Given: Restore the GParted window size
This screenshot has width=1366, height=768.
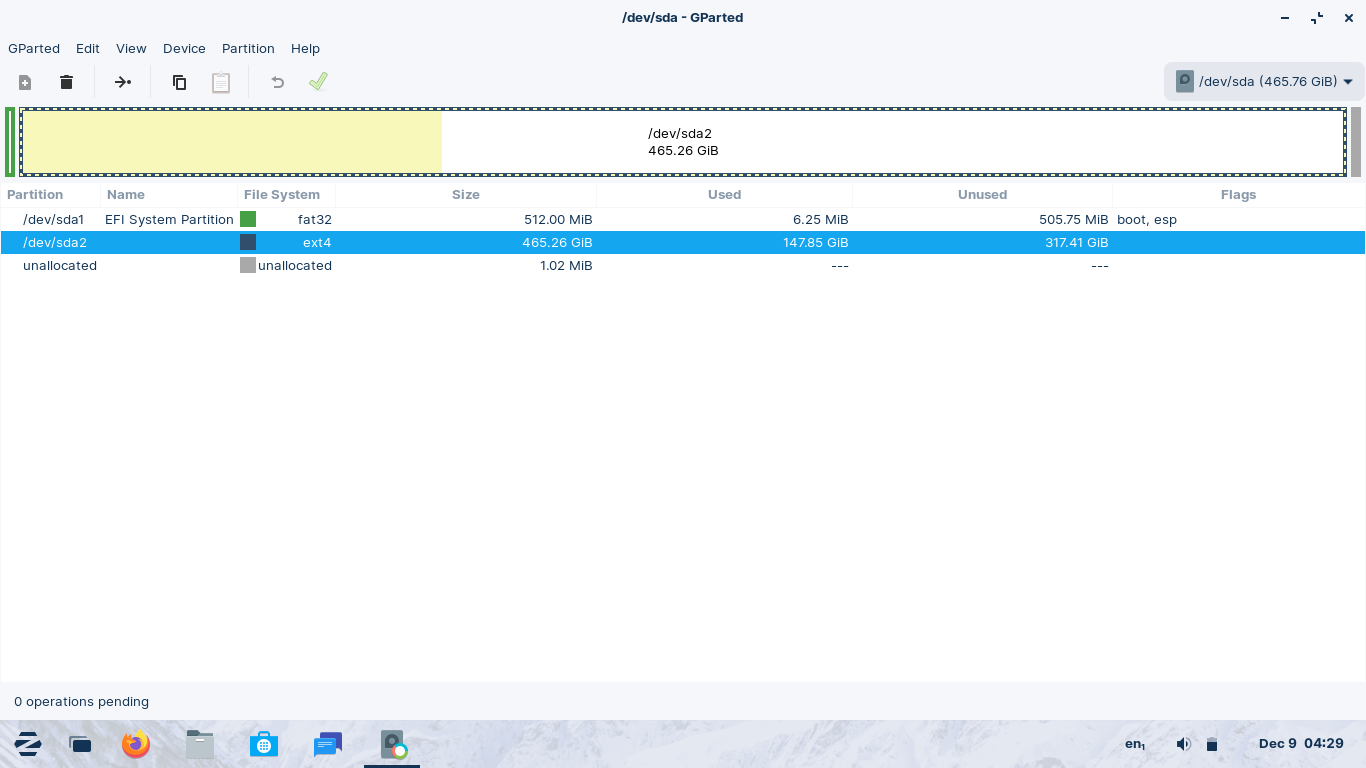Looking at the screenshot, I should click(1317, 18).
